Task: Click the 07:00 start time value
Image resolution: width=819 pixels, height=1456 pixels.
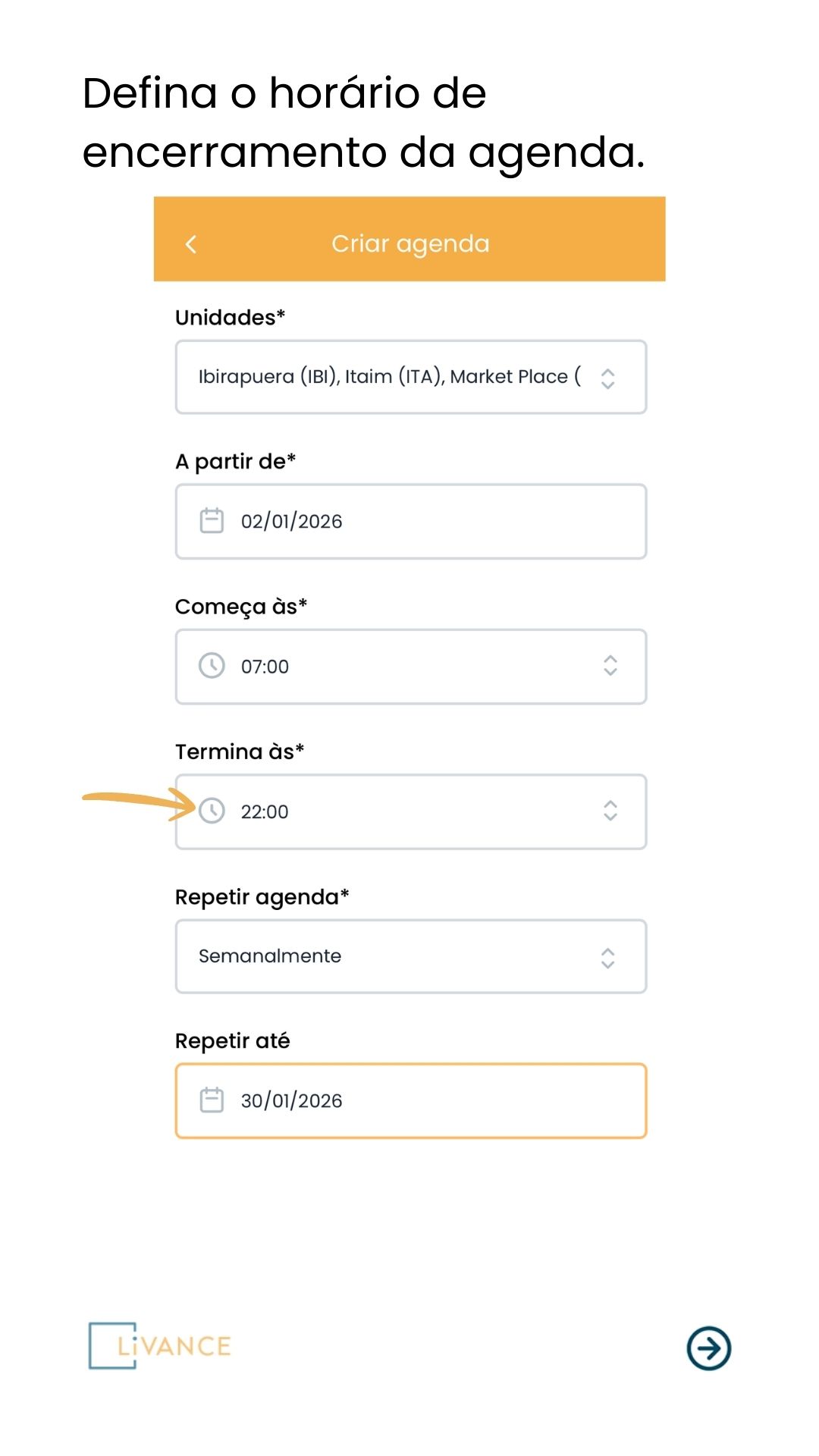Action: [x=265, y=667]
